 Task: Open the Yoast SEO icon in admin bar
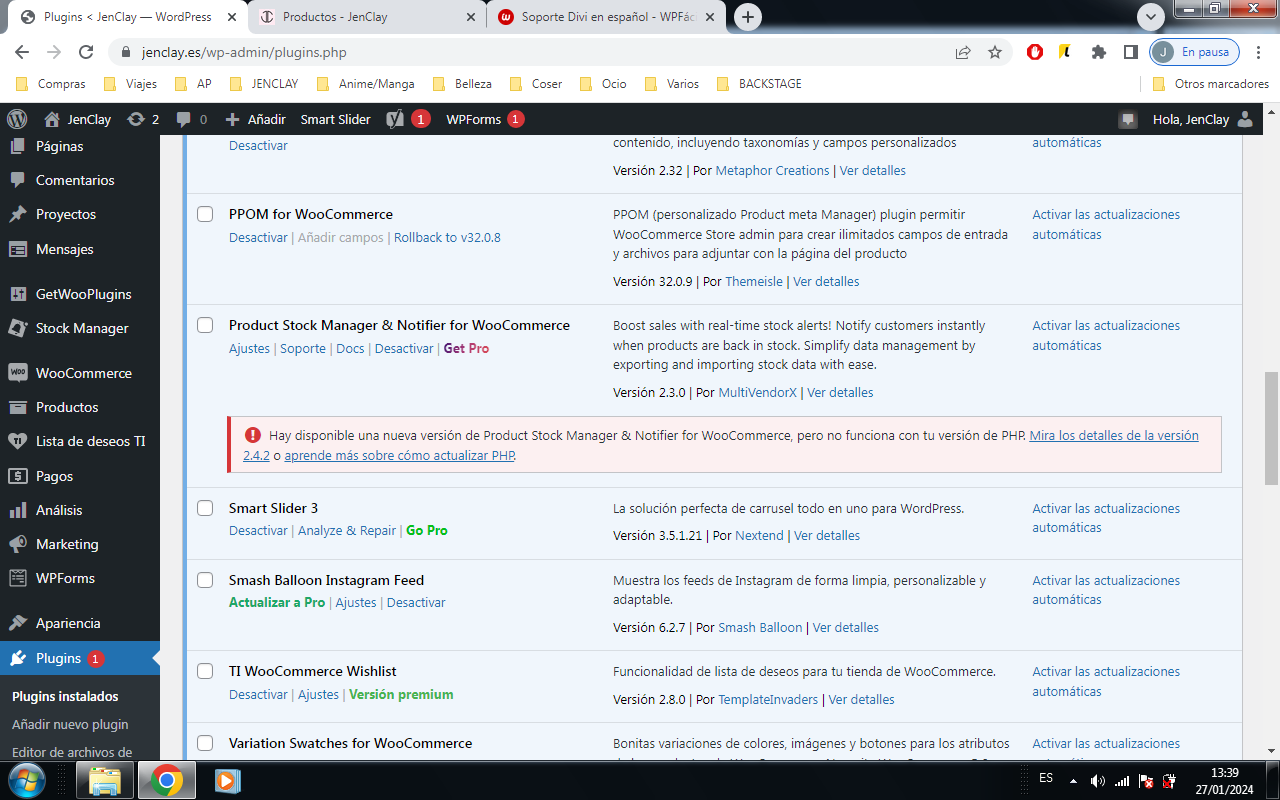pyautogui.click(x=395, y=119)
